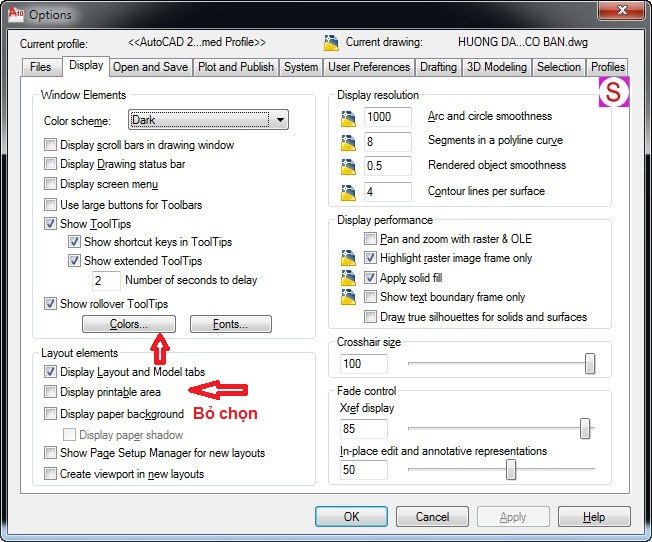
Task: Toggle Show shortcut keys in ToolTips
Action: click(x=74, y=241)
